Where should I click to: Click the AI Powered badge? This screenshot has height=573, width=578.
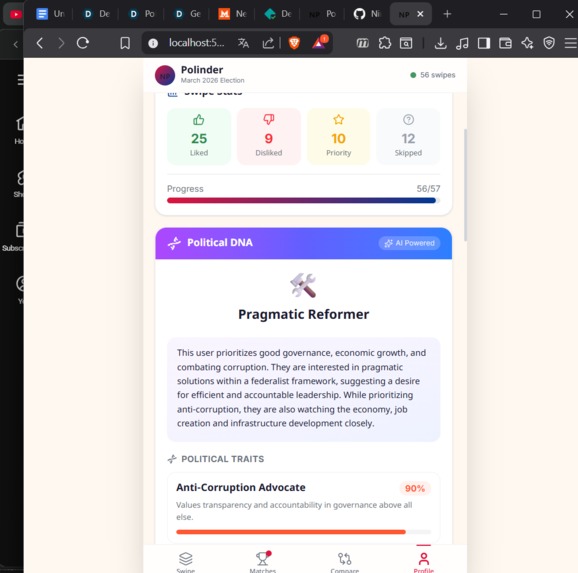[409, 243]
